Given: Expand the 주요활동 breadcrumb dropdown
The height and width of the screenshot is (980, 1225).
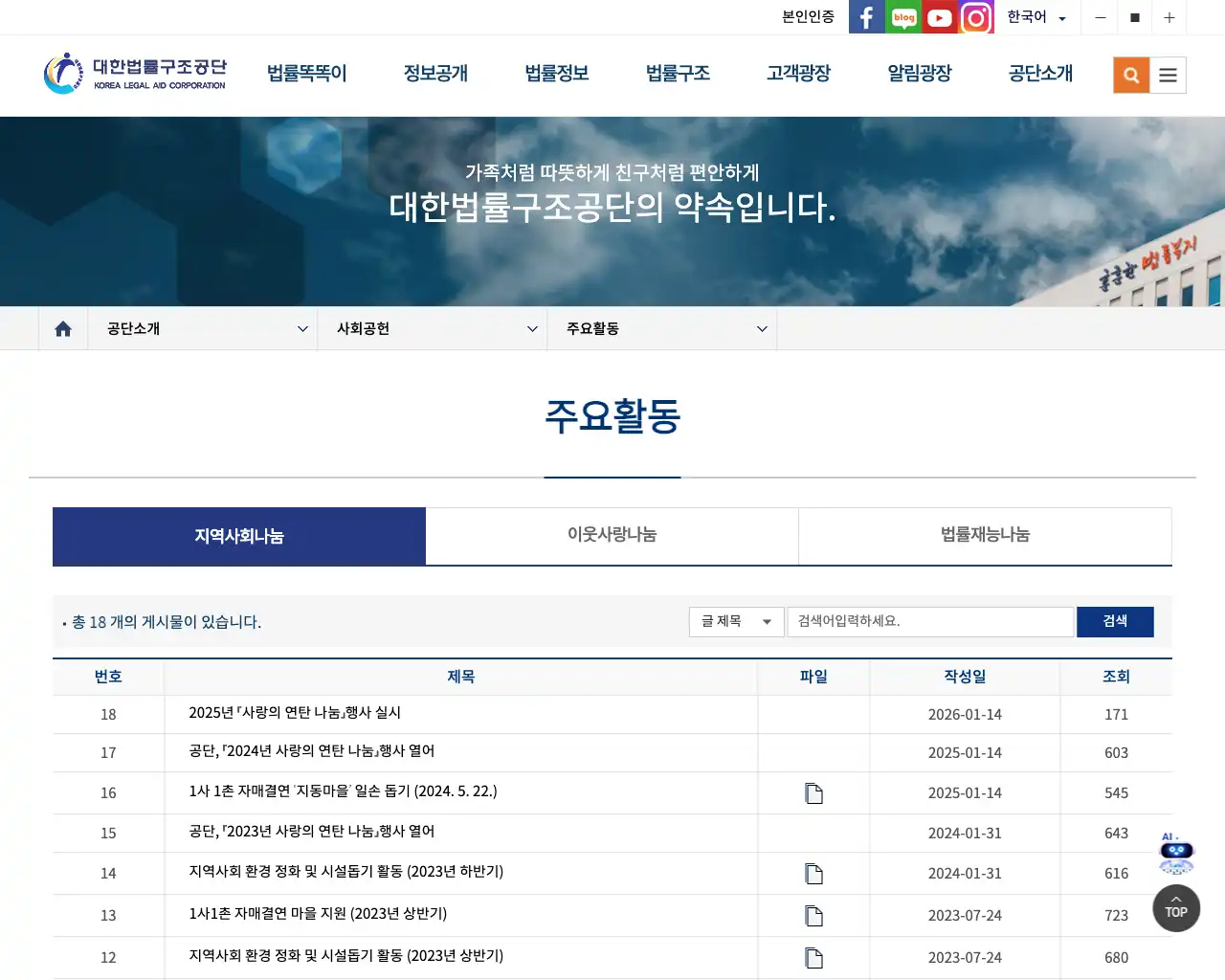Looking at the screenshot, I should click(x=662, y=328).
